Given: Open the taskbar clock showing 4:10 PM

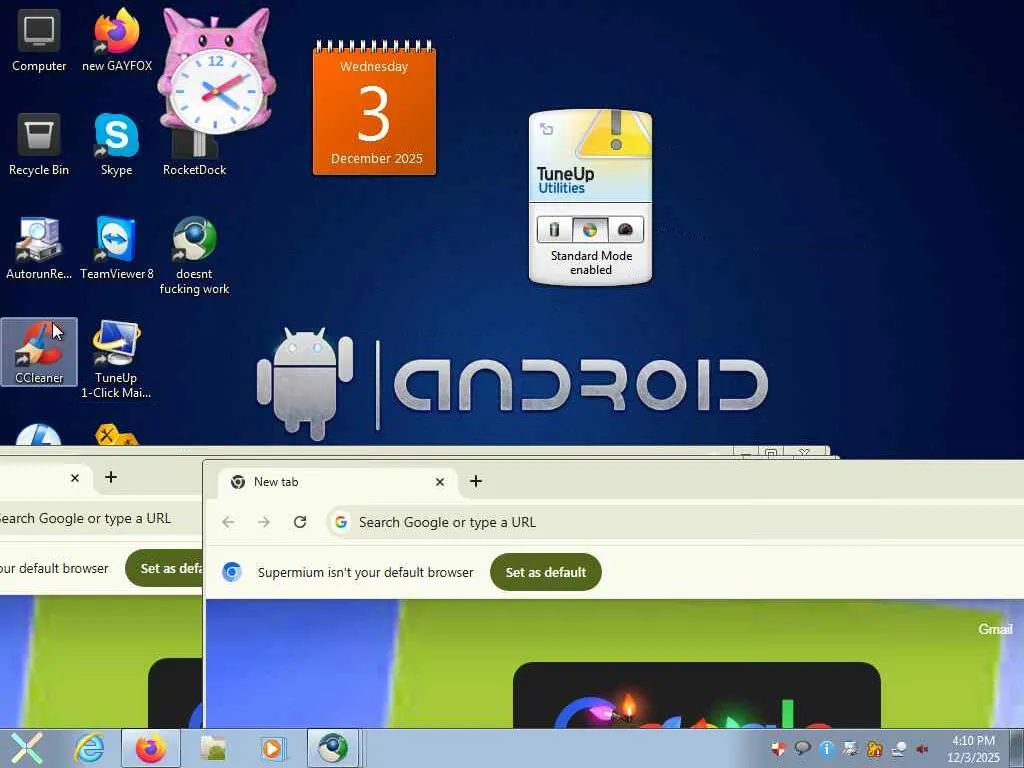Looking at the screenshot, I should click(x=973, y=749).
